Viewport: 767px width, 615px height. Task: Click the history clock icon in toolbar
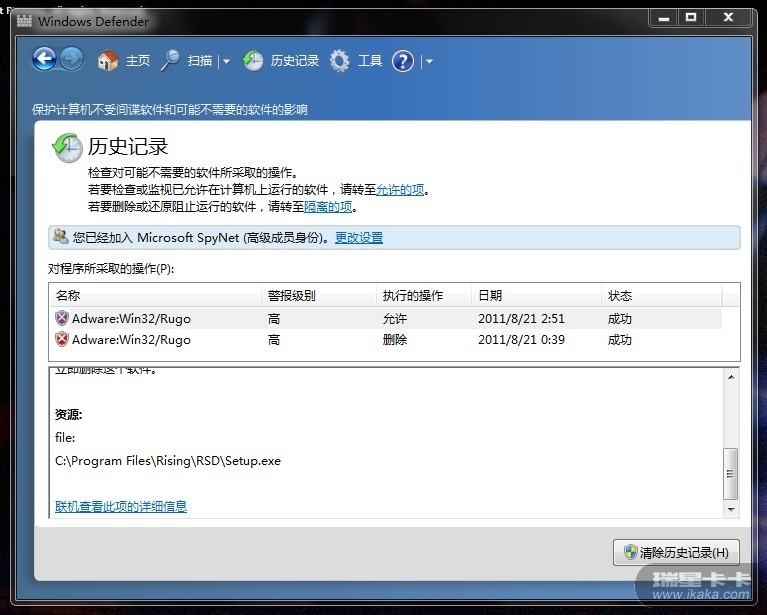[253, 61]
